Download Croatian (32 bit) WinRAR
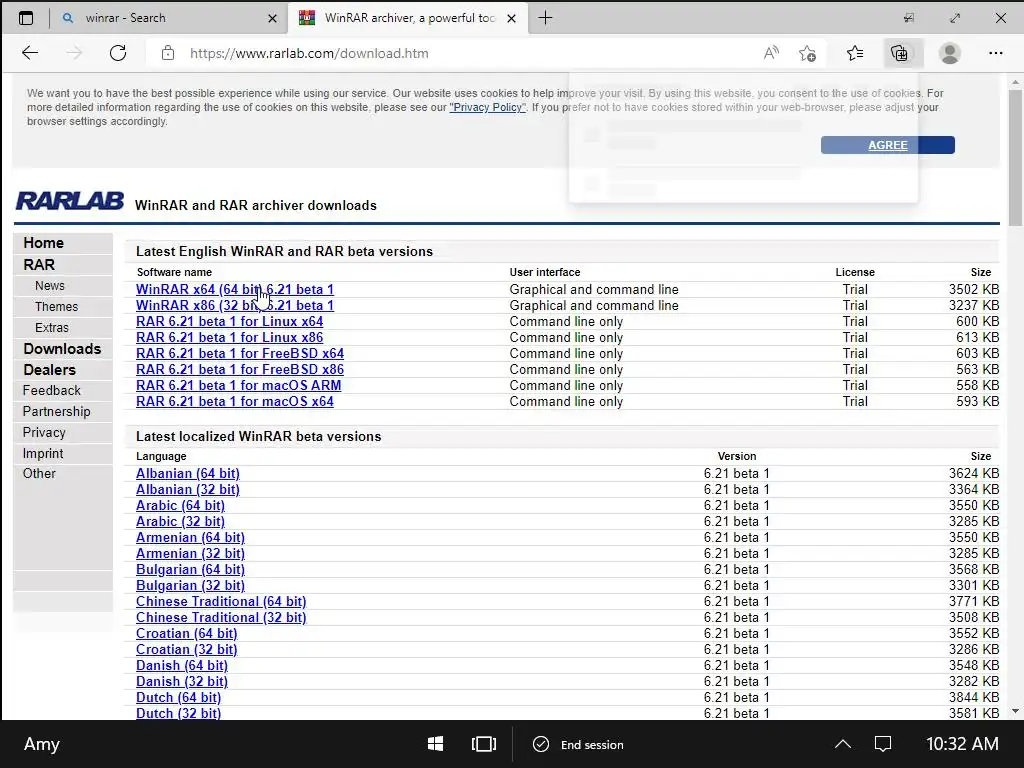This screenshot has height=768, width=1024. coord(186,650)
